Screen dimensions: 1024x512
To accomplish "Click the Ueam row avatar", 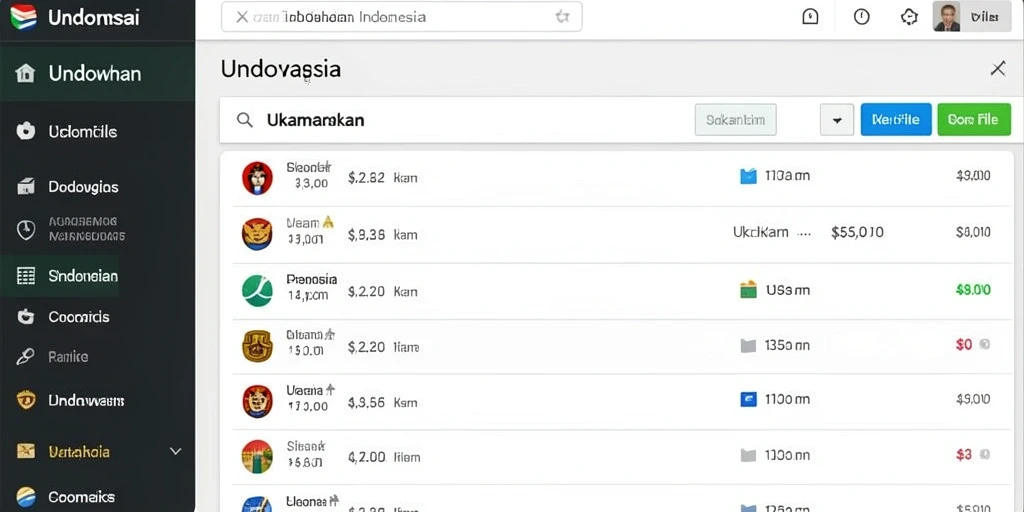I will (x=257, y=234).
